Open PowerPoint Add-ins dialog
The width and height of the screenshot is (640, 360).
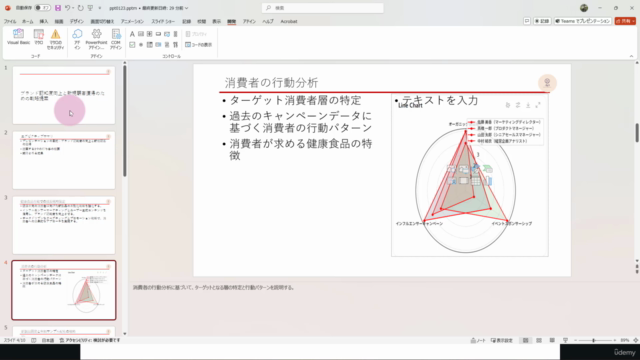point(96,39)
